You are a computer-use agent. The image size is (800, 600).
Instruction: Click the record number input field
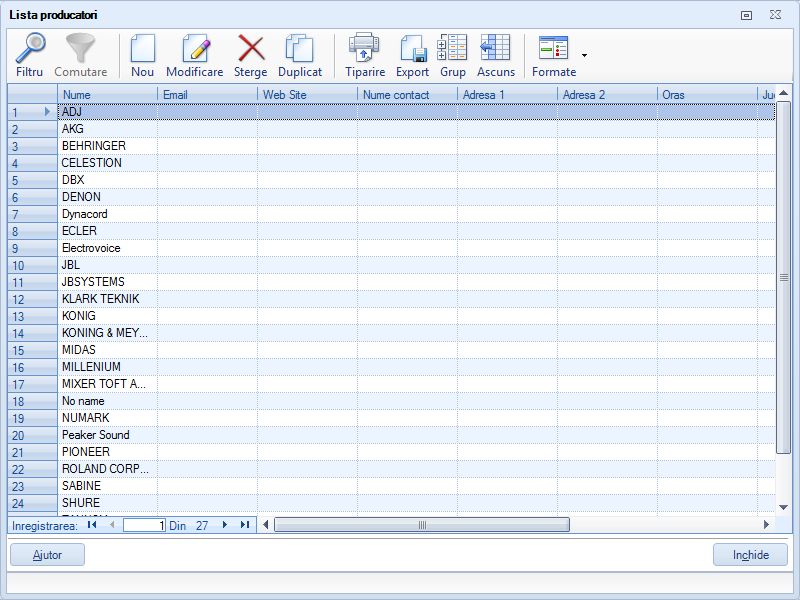click(x=145, y=524)
